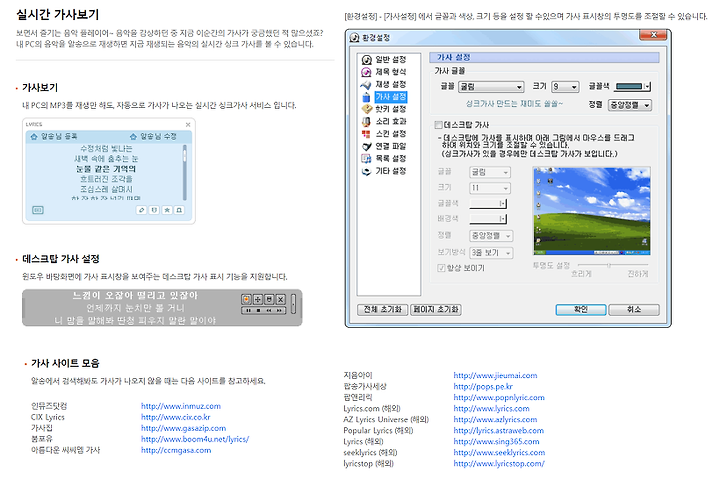Screen dimensions: 720x493
Task: Select the 소리 효과 speaker icon
Action: point(366,122)
